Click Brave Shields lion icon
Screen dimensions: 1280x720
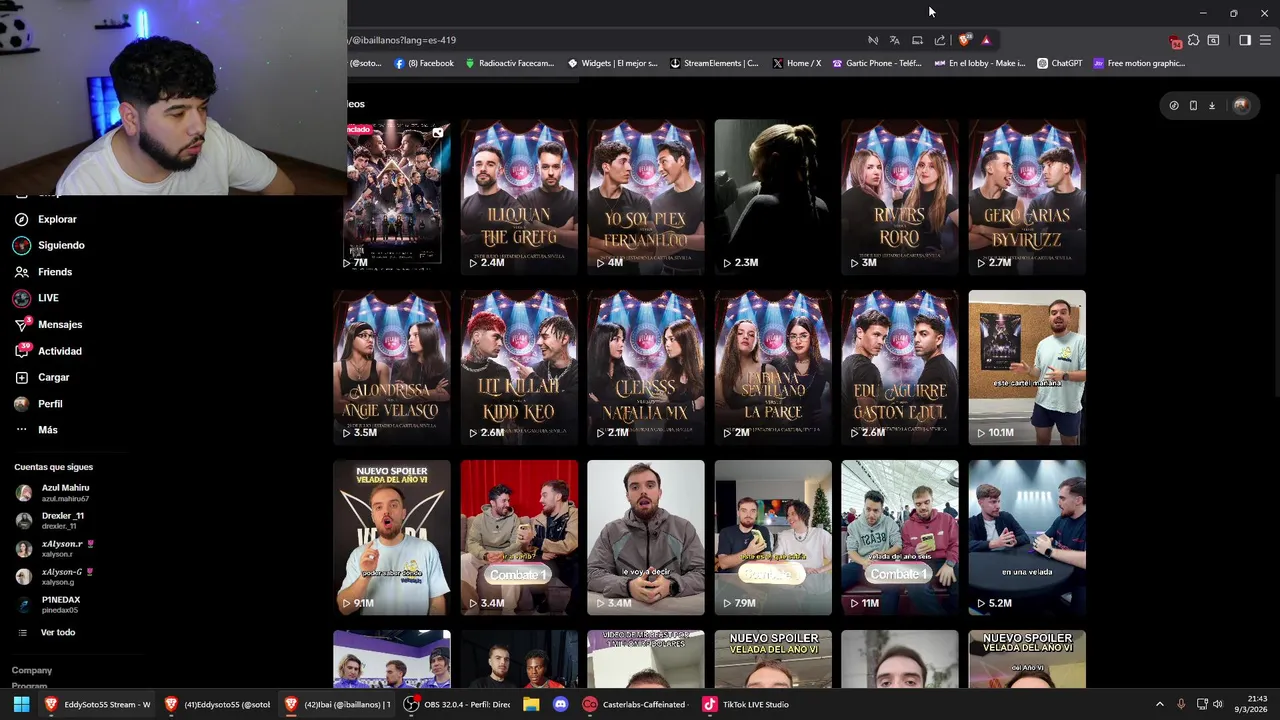[964, 40]
